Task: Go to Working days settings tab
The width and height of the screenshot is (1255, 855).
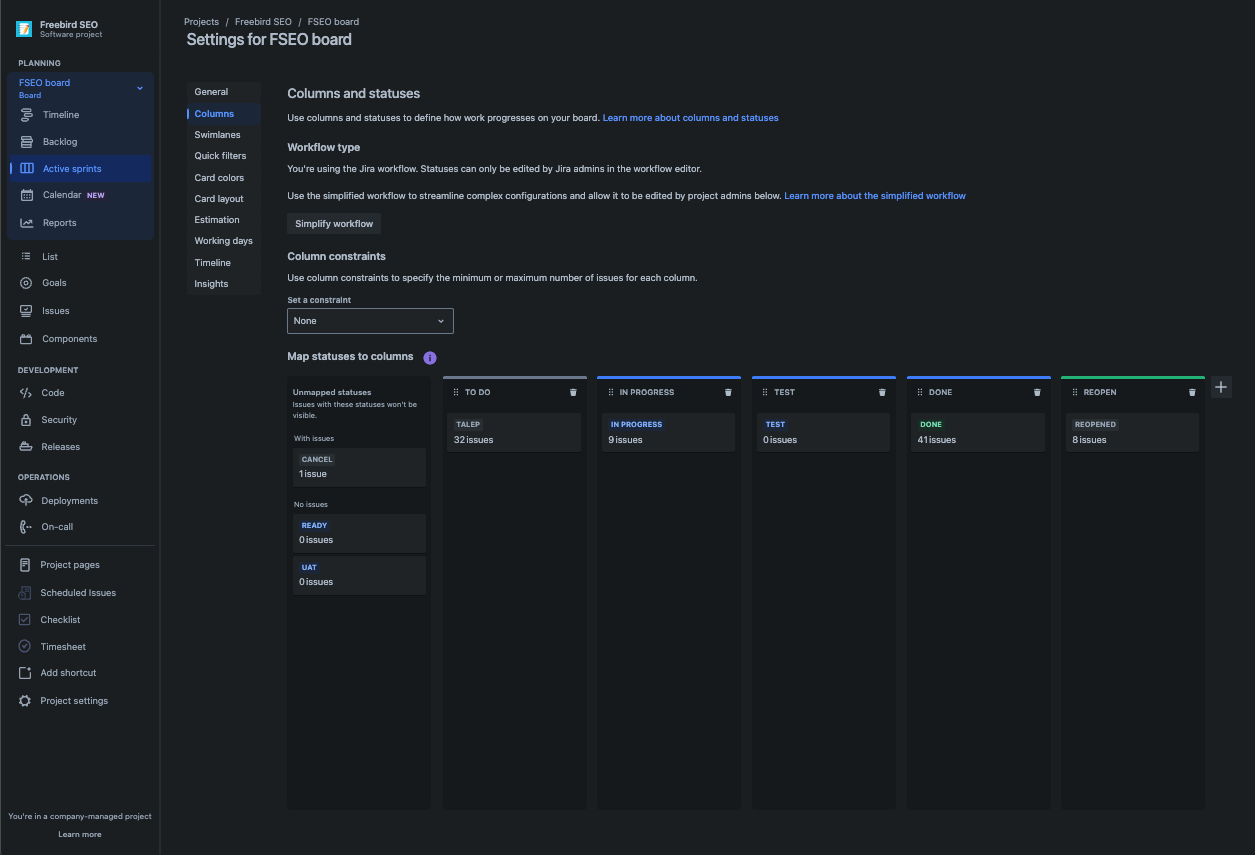Action: pos(223,241)
